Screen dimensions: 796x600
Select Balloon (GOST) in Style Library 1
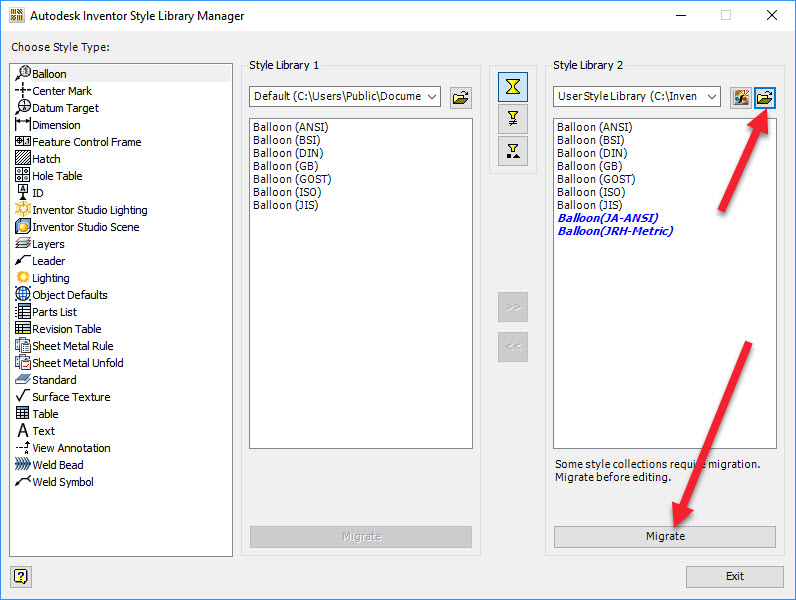[292, 179]
